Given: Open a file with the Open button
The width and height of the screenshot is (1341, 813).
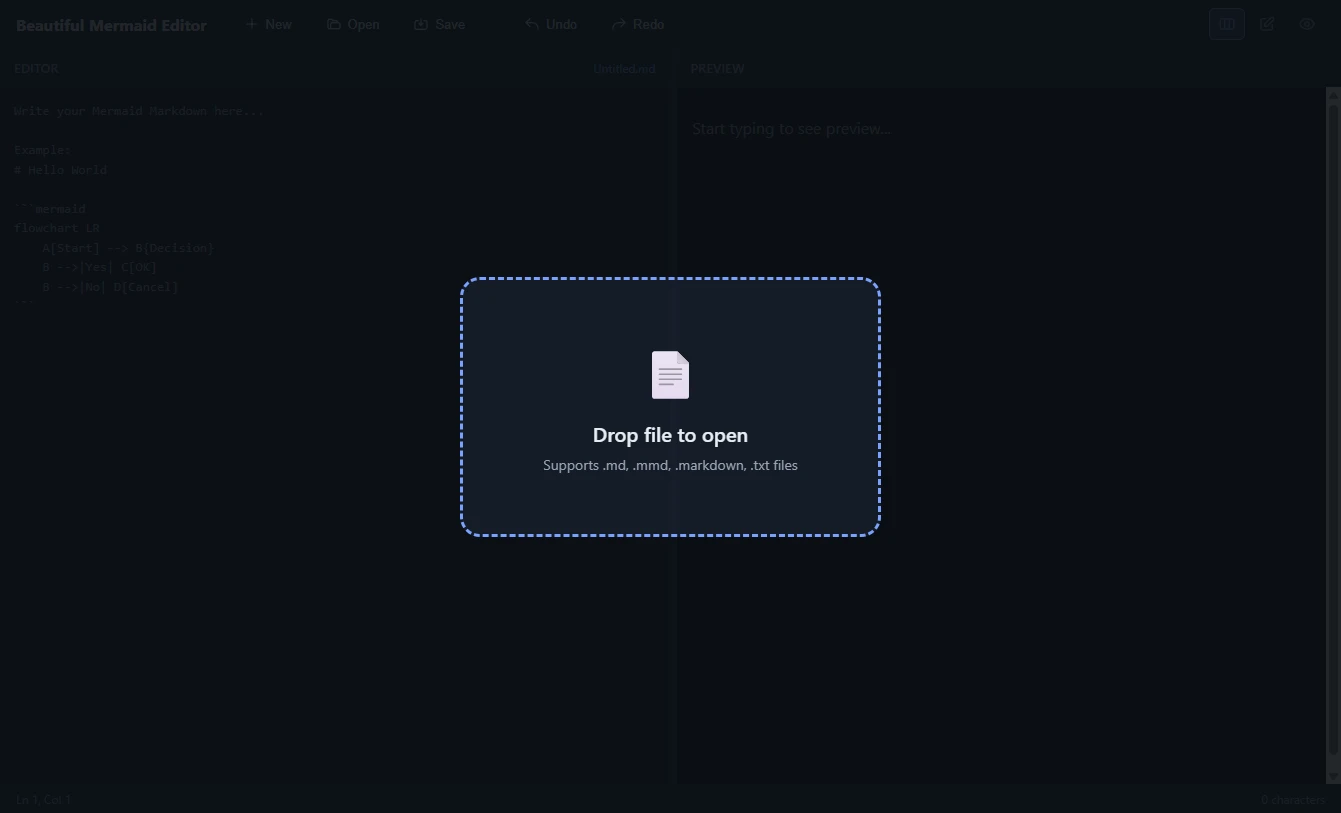Looking at the screenshot, I should click(353, 24).
